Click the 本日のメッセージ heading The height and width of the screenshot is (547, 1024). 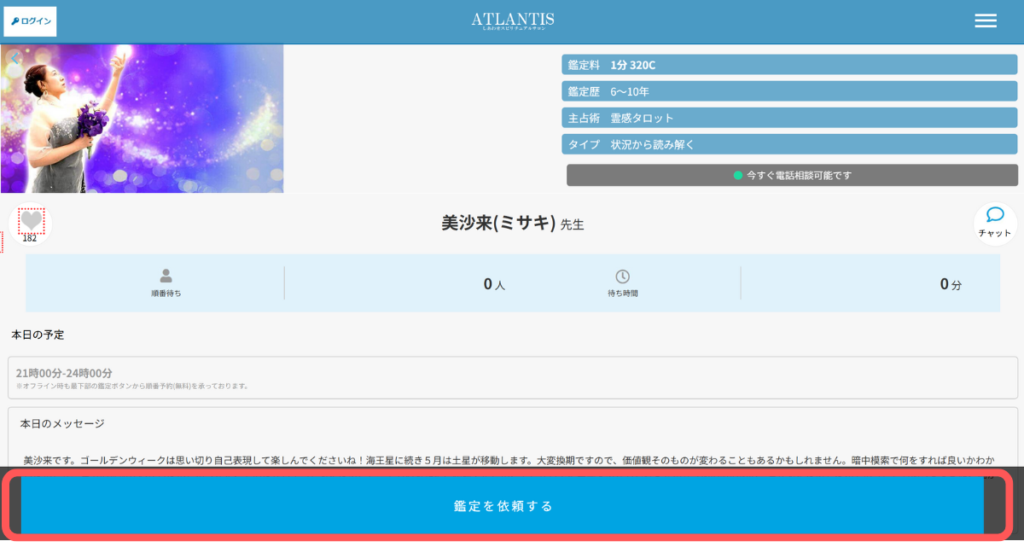pyautogui.click(x=62, y=424)
